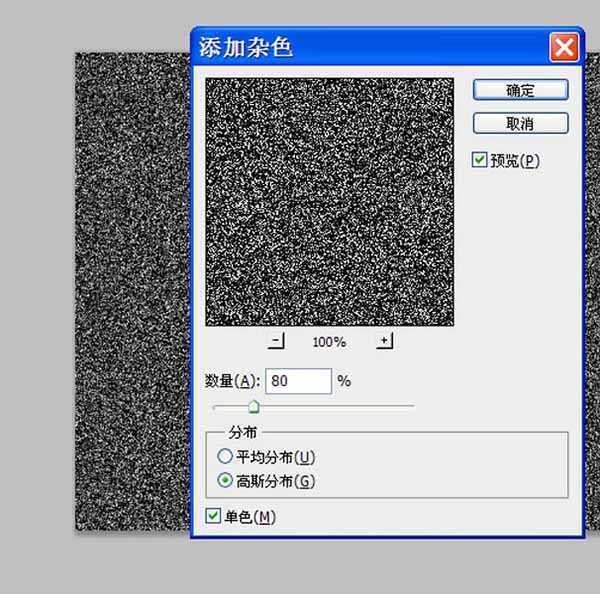Close the 添加杂色 dialog with the X

564,46
